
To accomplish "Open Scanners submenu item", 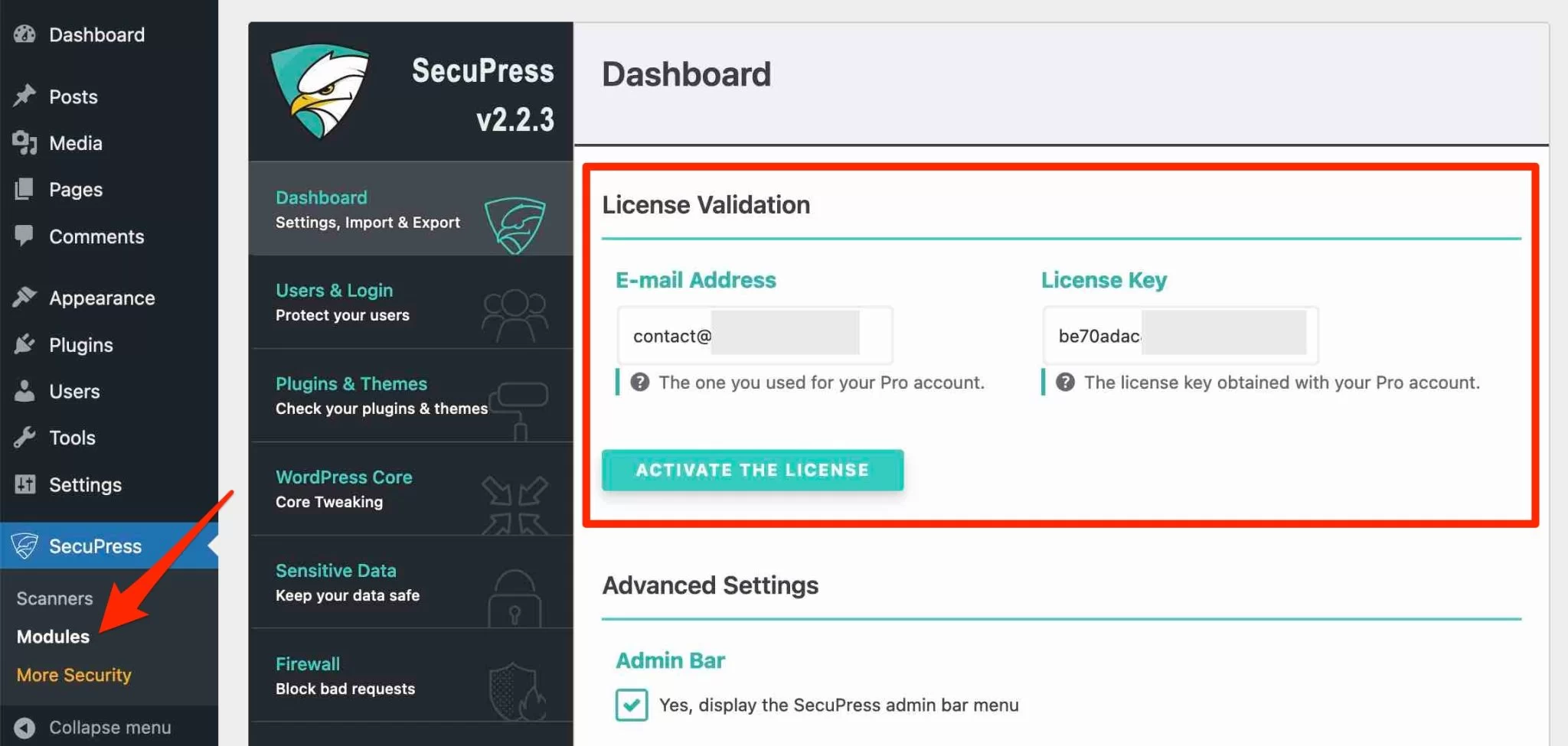I will (x=54, y=598).
